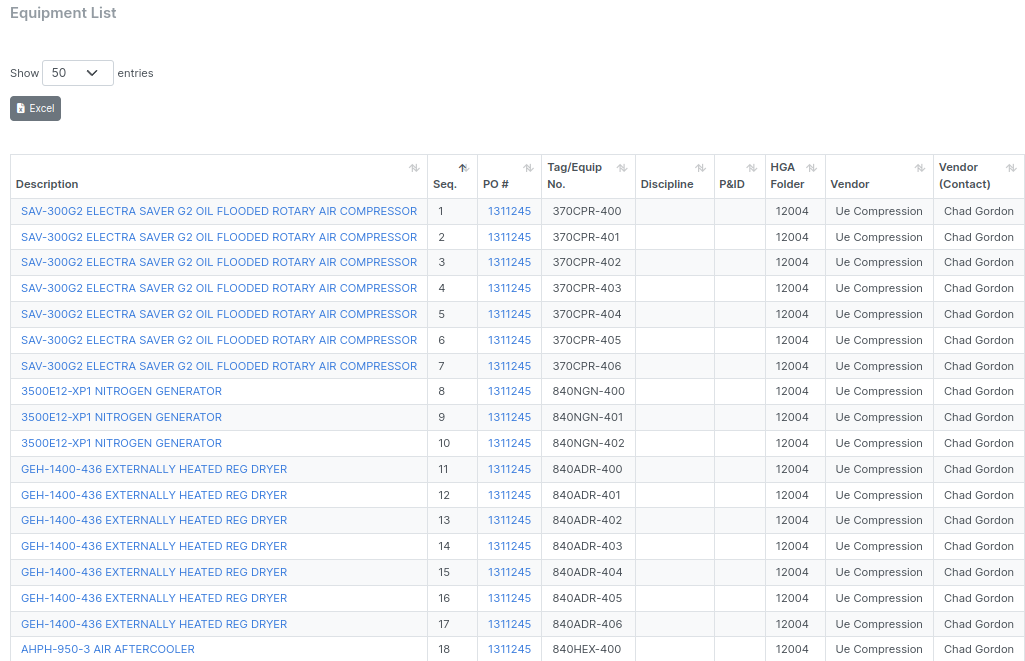Open SAV-300G2 compressor link in row 2

(x=219, y=237)
